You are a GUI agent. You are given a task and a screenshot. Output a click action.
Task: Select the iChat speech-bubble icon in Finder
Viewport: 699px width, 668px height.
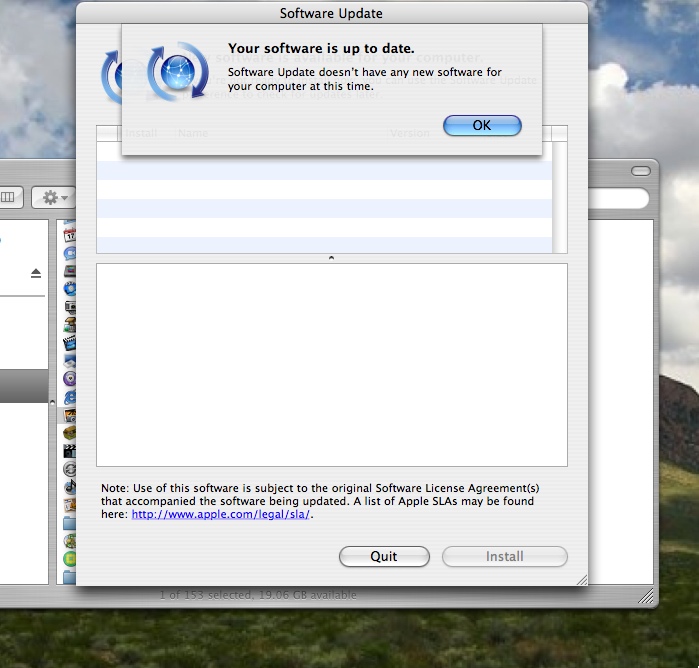(70, 253)
